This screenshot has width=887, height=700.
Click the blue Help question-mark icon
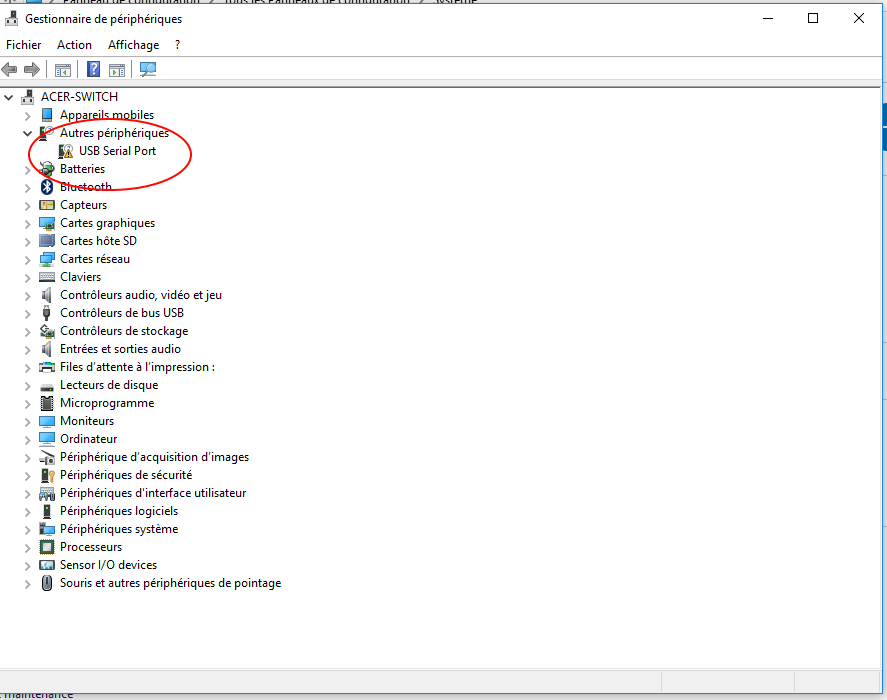93,69
